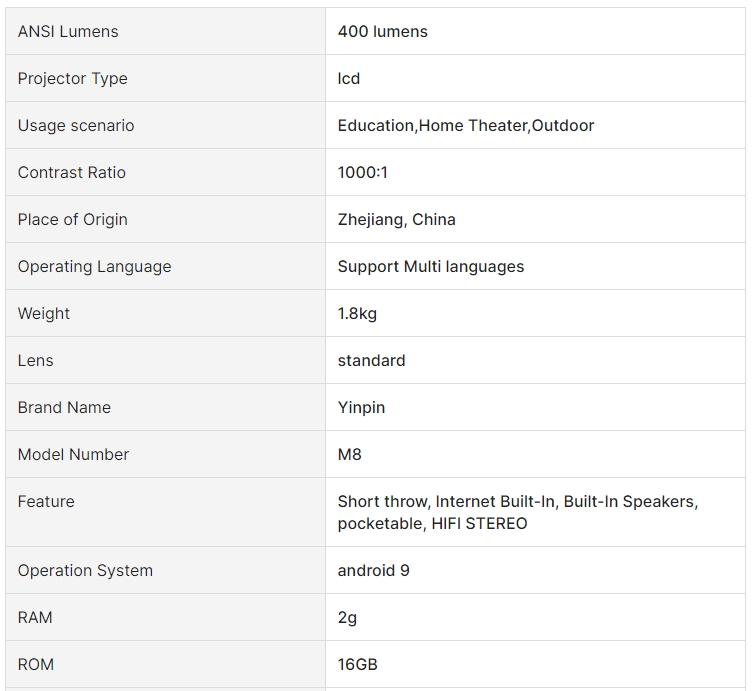The image size is (756, 691).
Task: Select the ROM 16GB value
Action: [x=357, y=664]
